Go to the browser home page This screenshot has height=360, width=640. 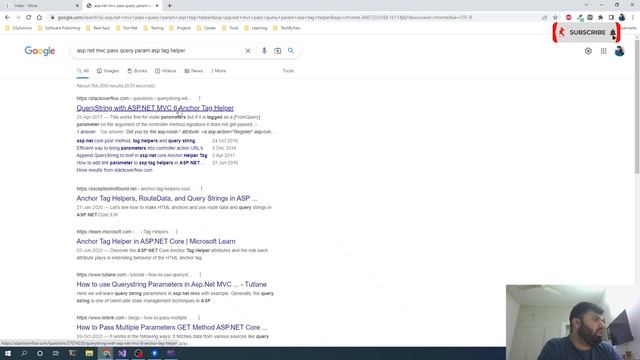pyautogui.click(x=39, y=18)
